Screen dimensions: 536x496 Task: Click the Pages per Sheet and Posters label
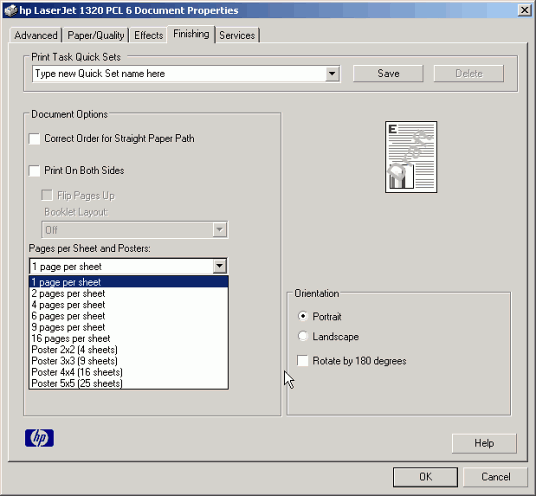(90, 248)
